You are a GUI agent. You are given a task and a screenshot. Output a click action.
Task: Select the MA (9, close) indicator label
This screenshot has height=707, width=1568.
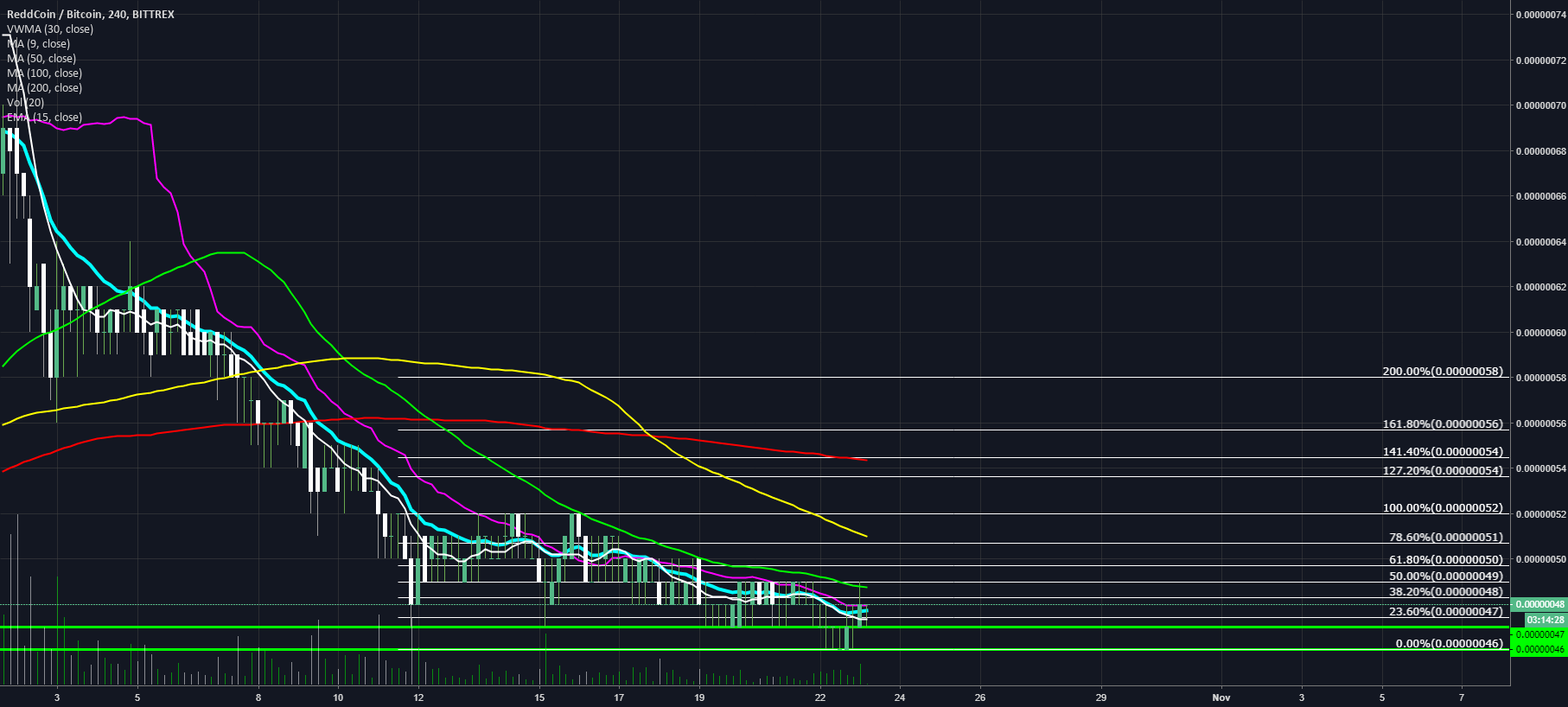point(39,44)
